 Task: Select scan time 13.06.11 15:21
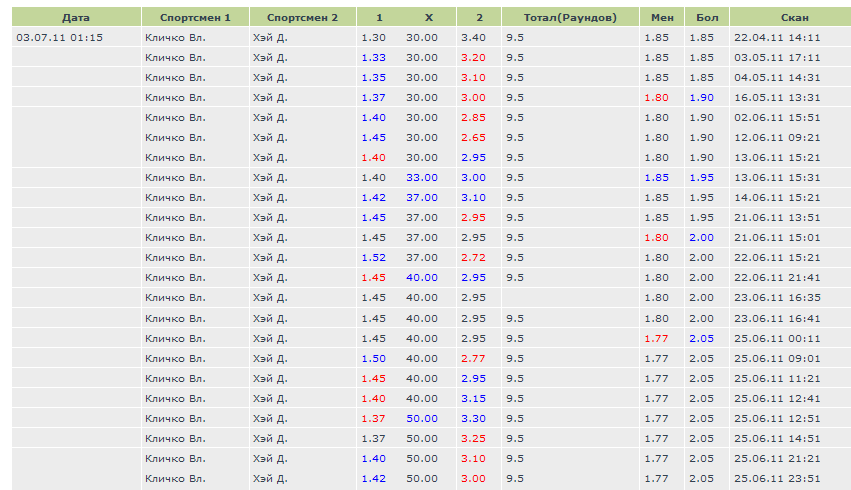[x=777, y=158]
